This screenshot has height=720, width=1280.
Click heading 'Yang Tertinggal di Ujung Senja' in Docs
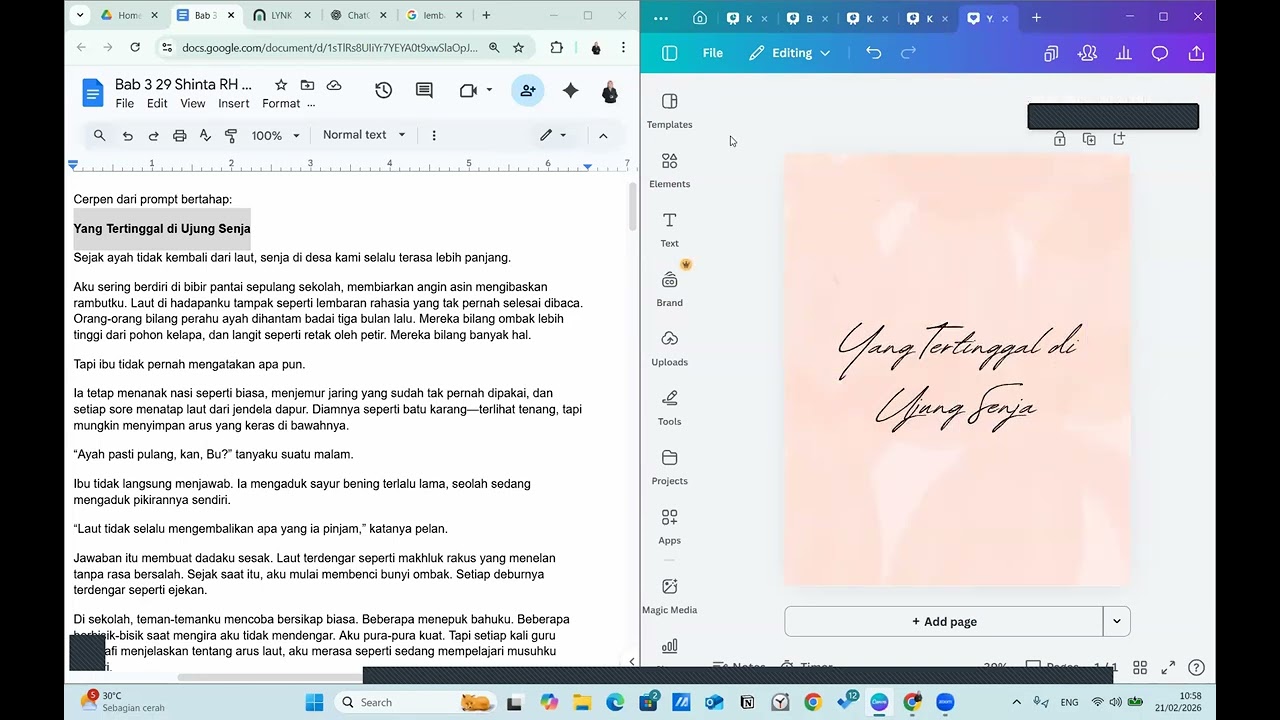(162, 229)
